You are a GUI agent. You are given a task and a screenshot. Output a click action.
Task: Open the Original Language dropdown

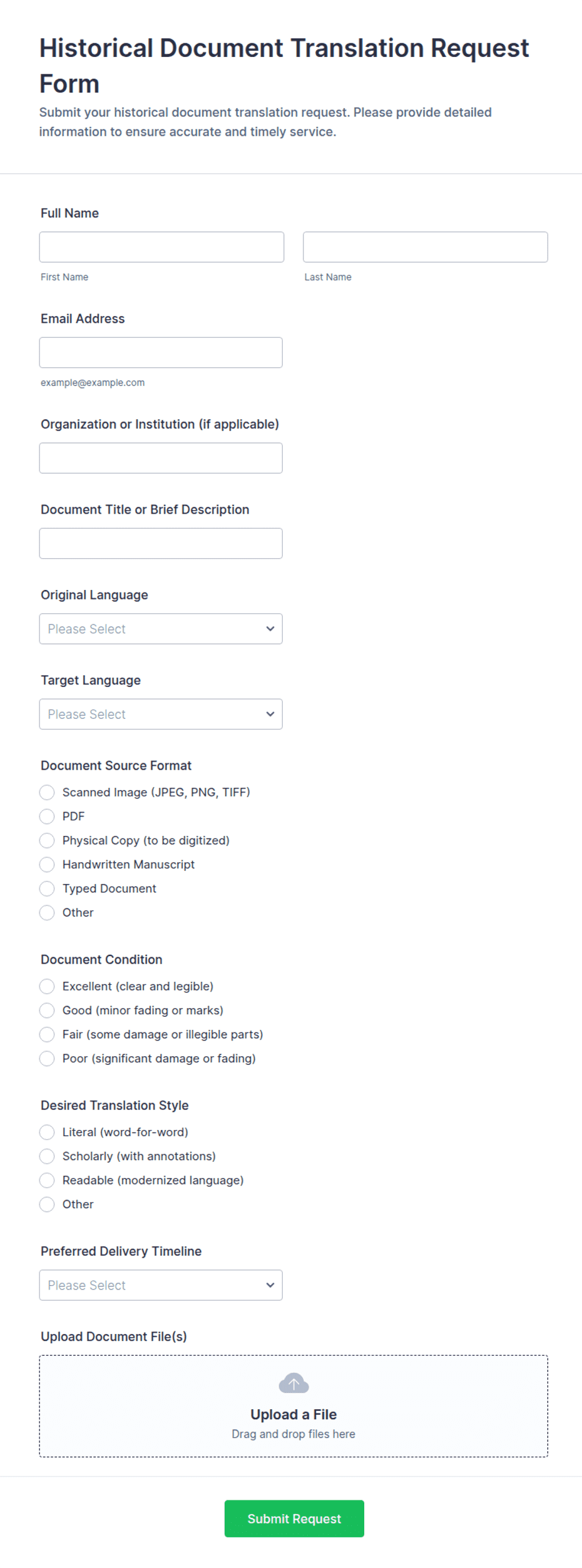coord(161,629)
